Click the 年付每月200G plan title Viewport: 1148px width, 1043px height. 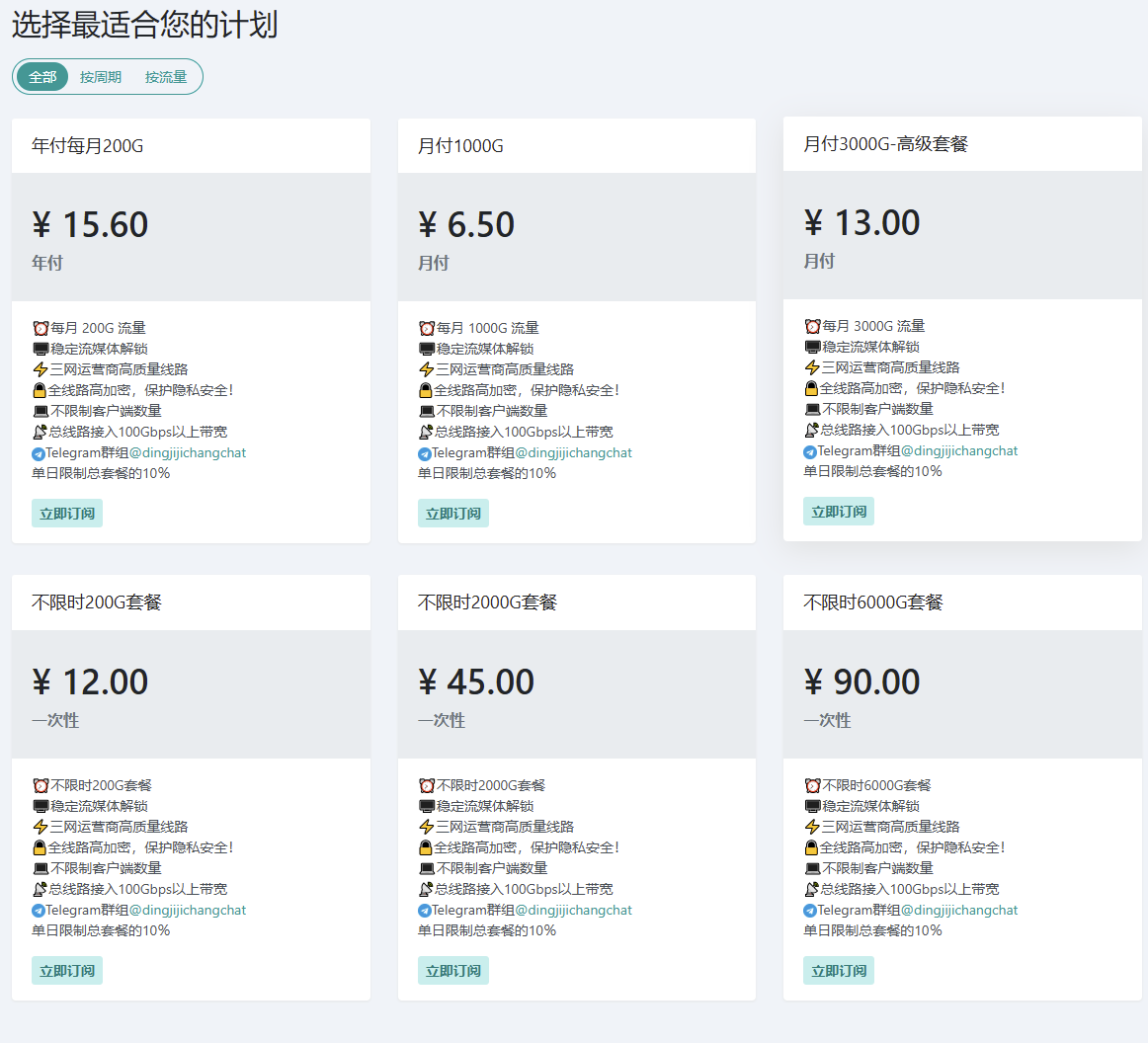coord(87,145)
